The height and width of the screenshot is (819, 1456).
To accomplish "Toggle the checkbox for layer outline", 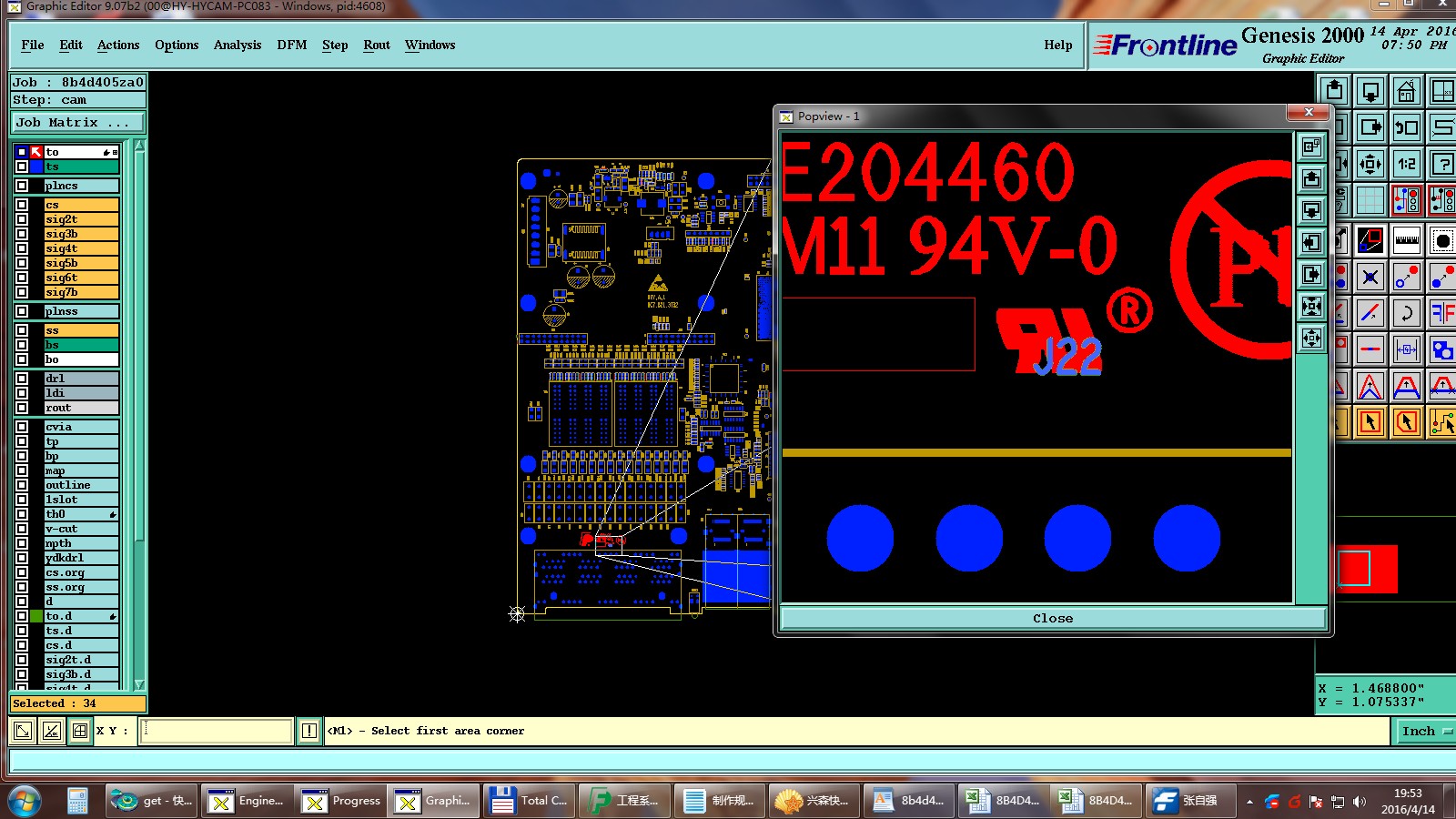I will pyautogui.click(x=22, y=485).
